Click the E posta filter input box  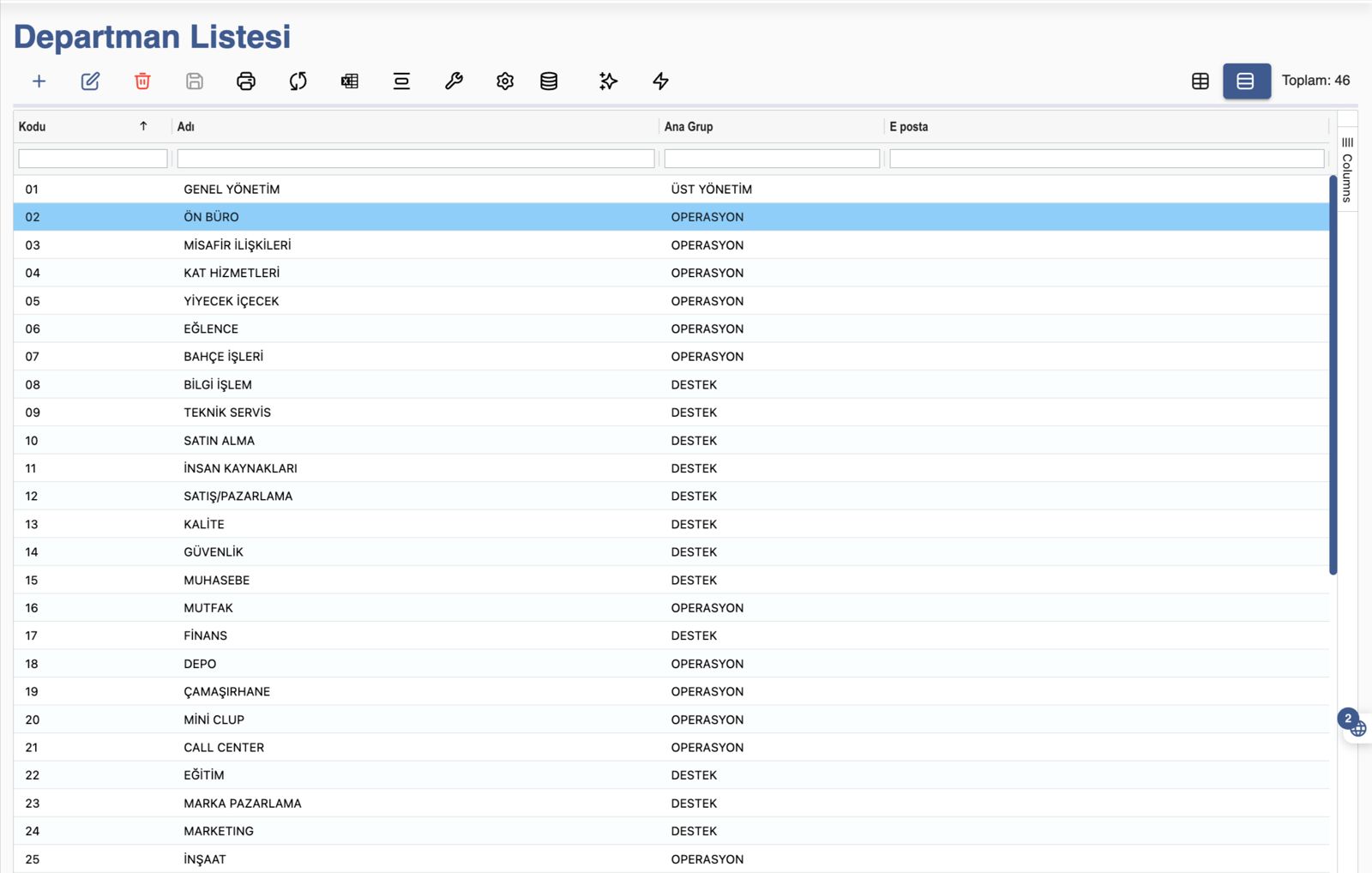click(1107, 159)
